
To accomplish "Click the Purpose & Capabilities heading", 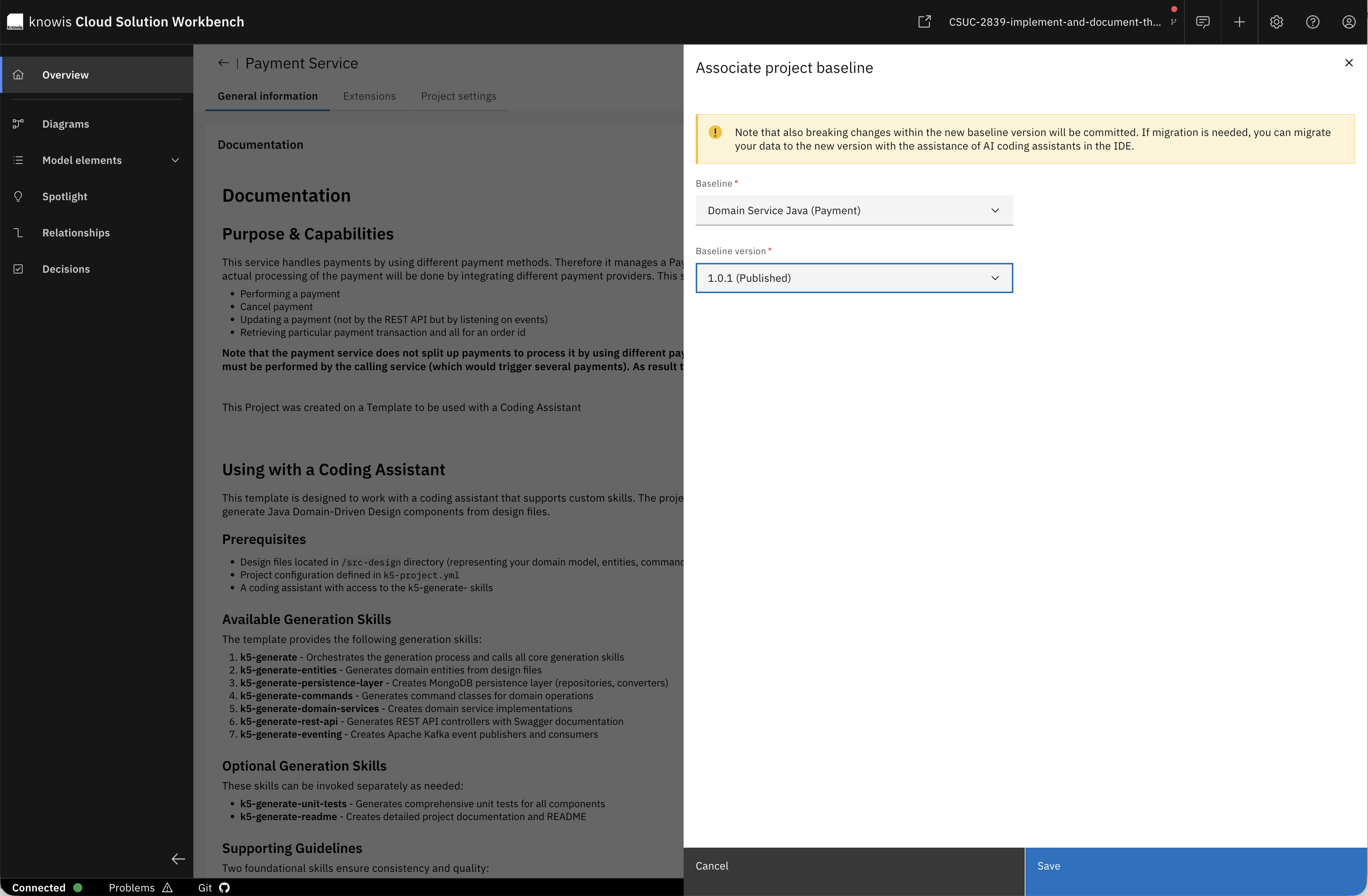I will coord(307,234).
